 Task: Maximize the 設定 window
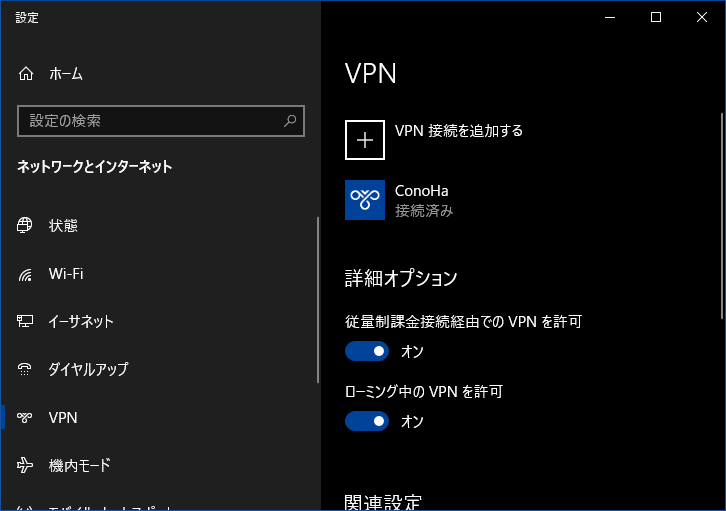point(656,18)
